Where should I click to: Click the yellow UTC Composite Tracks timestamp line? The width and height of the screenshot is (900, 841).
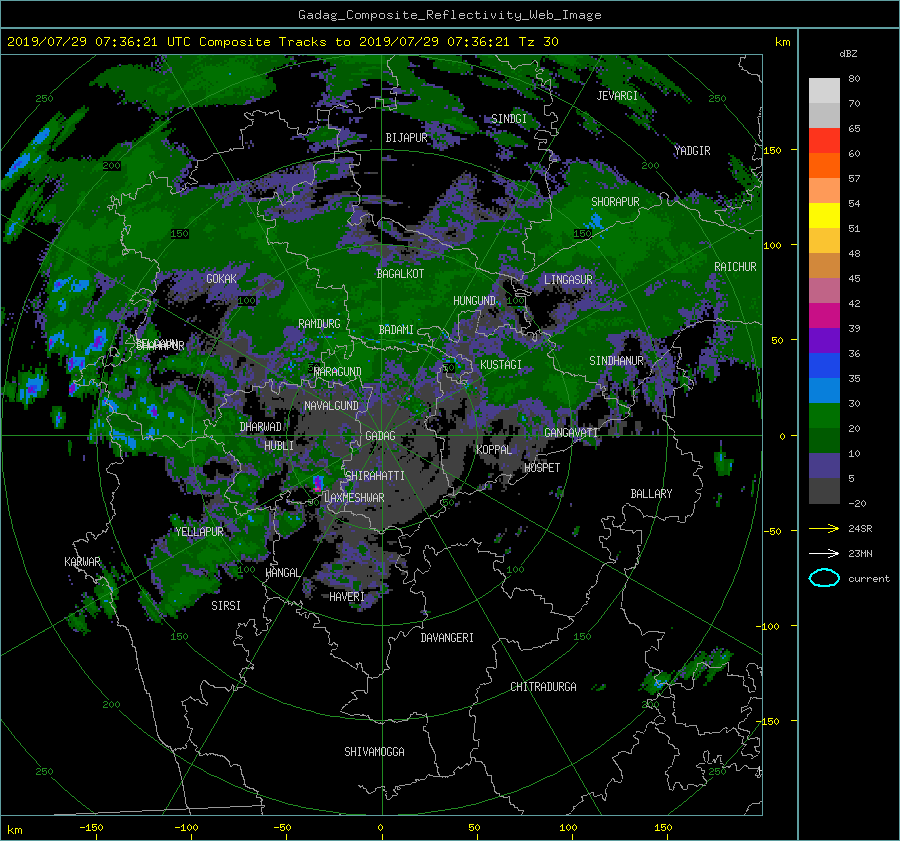tap(282, 42)
